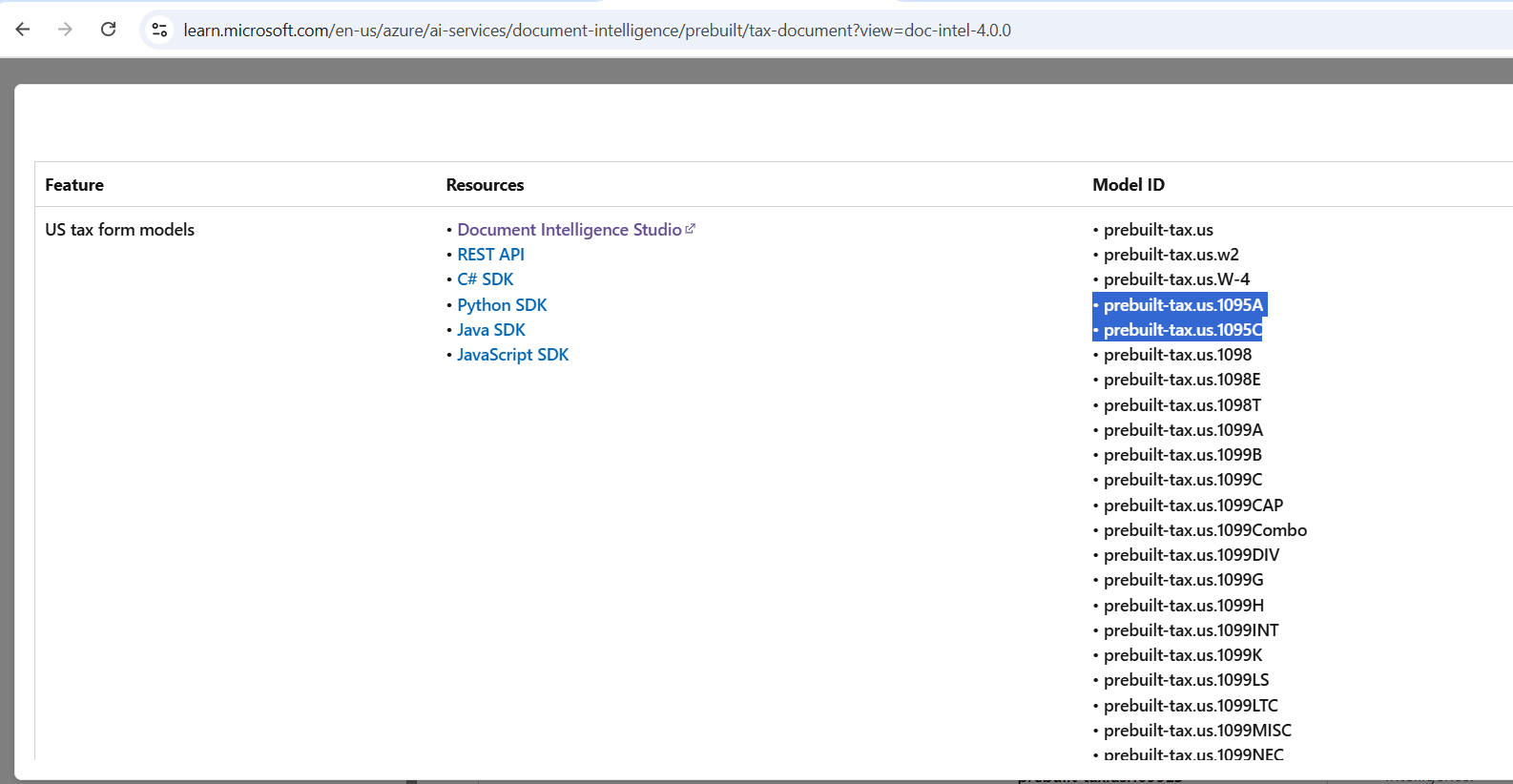Click prebuilt-tax.us.1098E model ID
The height and width of the screenshot is (784, 1513).
click(1182, 380)
